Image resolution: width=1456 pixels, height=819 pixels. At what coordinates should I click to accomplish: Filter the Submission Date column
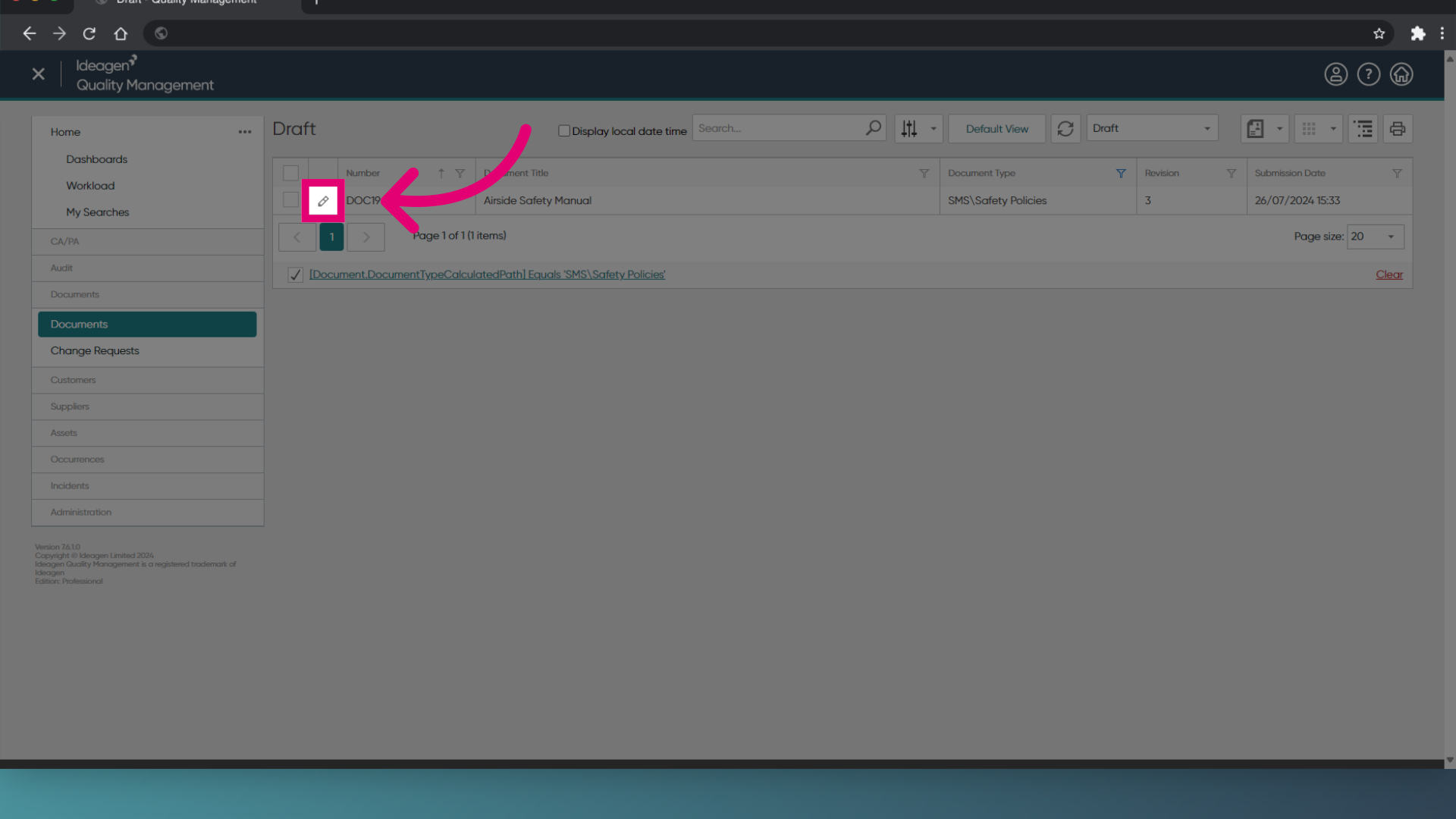1397,174
